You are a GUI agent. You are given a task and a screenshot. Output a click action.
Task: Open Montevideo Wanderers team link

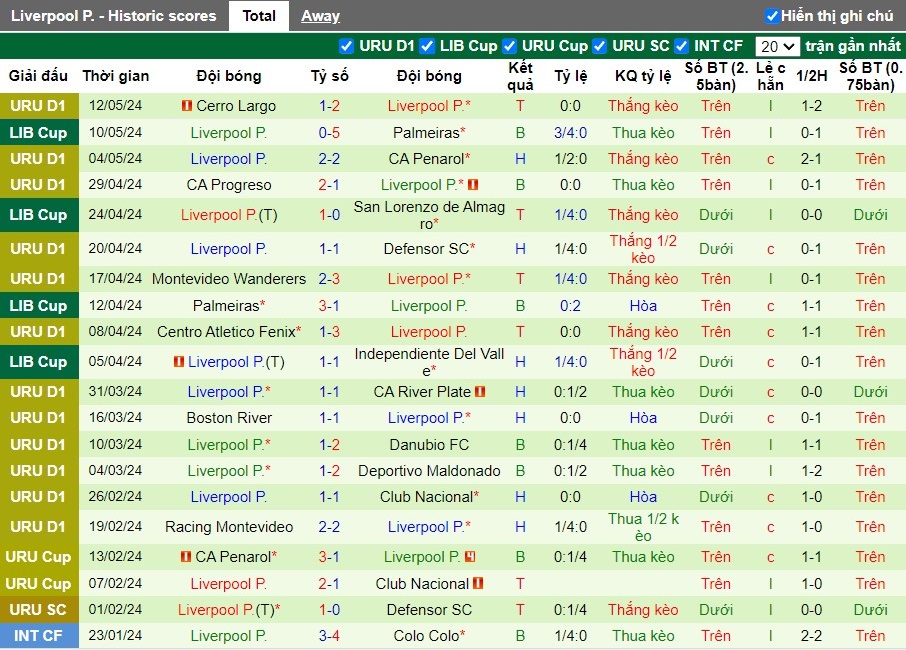229,278
